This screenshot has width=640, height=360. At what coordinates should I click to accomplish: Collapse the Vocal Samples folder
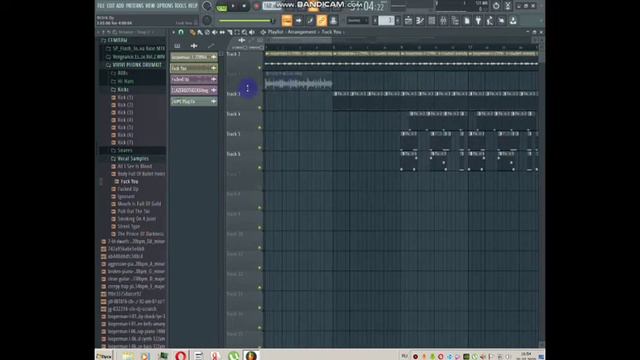coord(130,159)
